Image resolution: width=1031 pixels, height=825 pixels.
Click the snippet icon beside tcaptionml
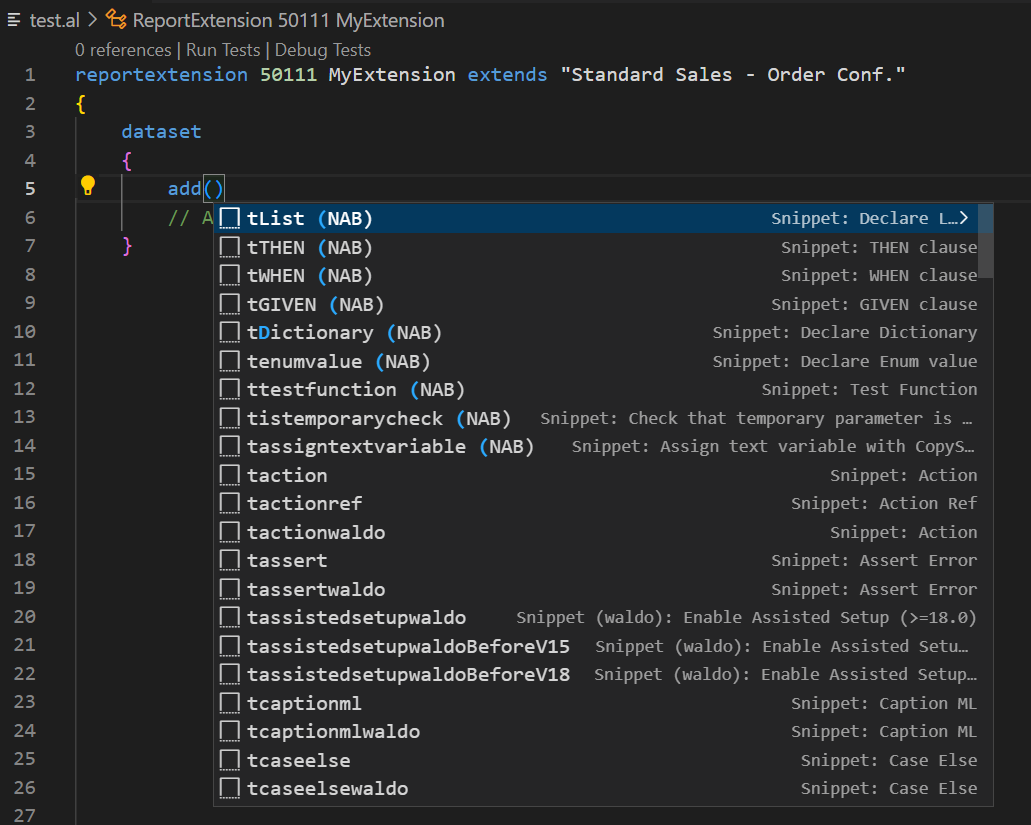[x=230, y=703]
